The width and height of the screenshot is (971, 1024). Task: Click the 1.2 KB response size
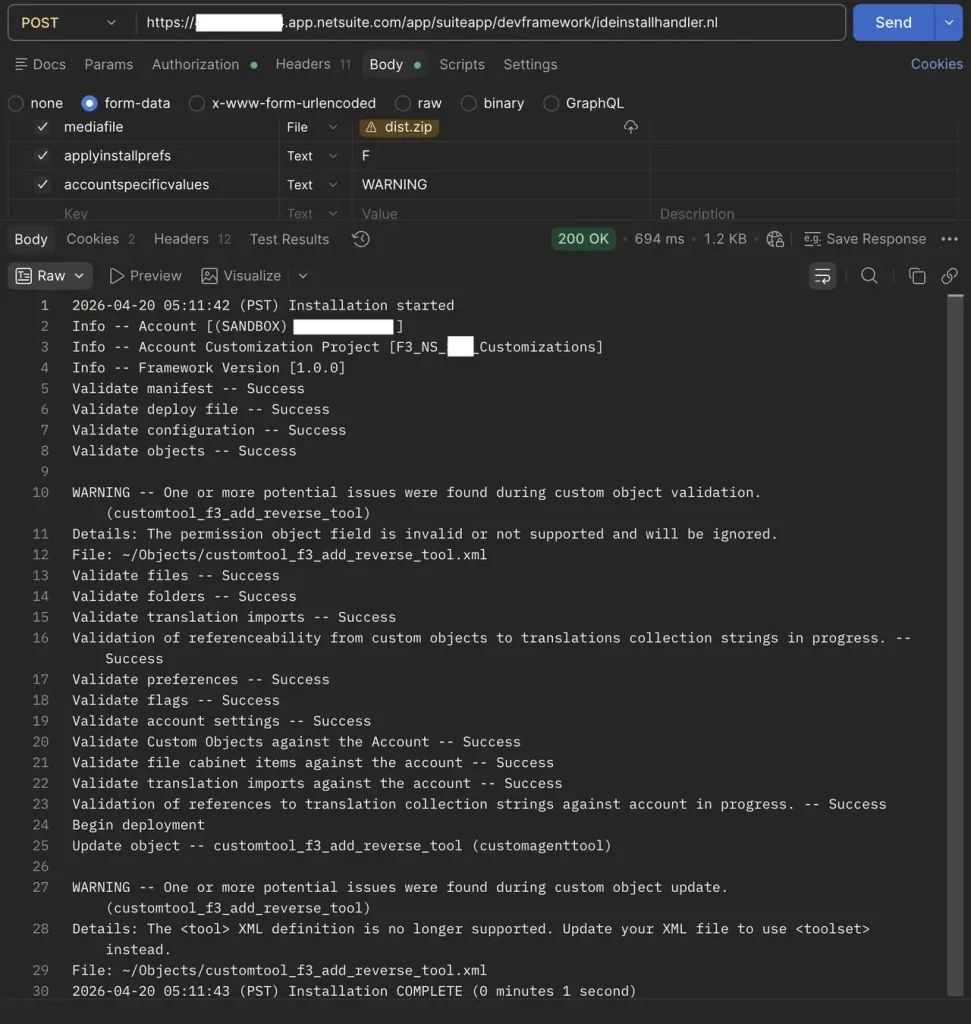coord(725,239)
